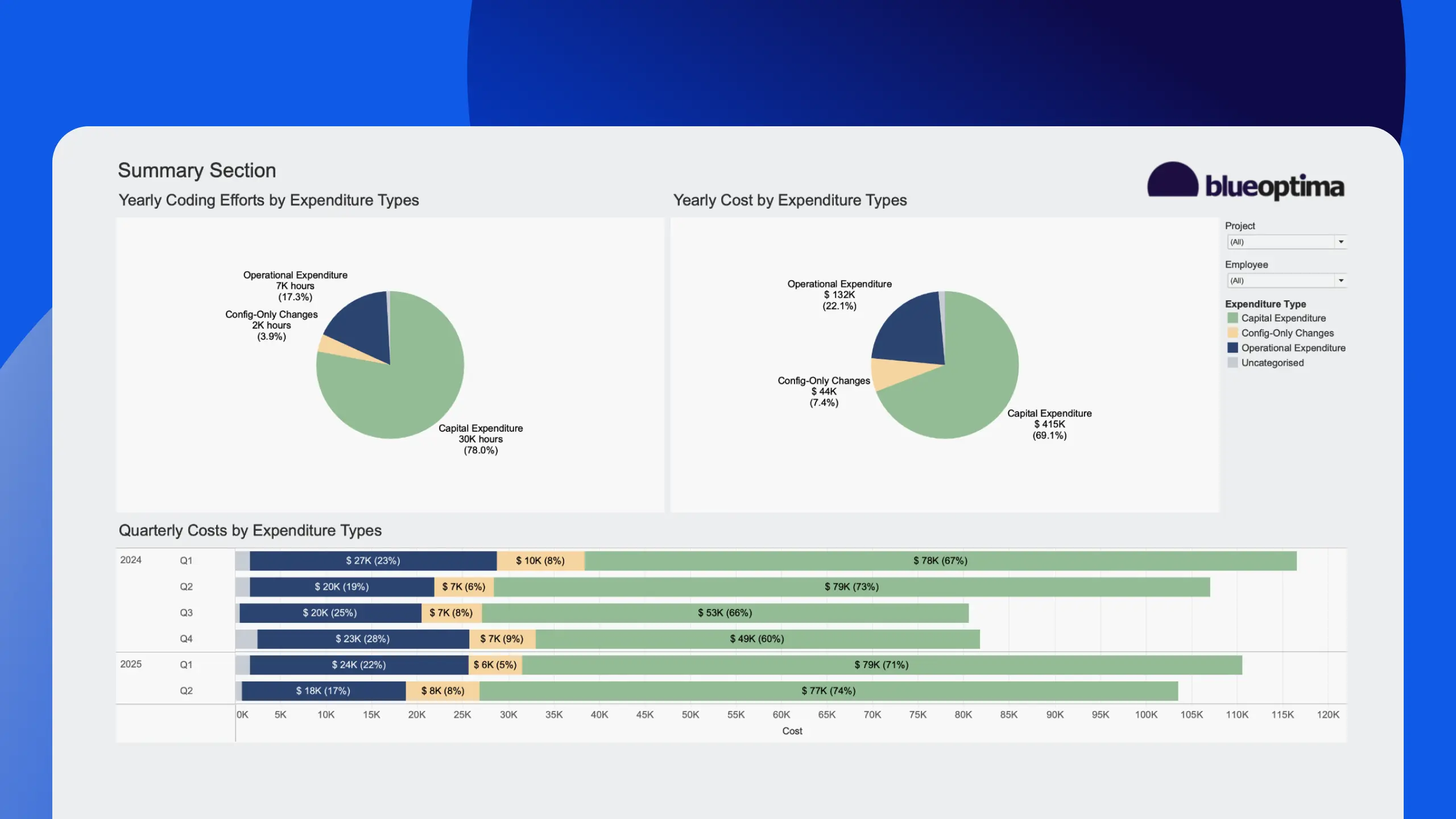Screen dimensions: 1456x819
Task: Click the Operational Expenditure legend label
Action: tap(1293, 348)
